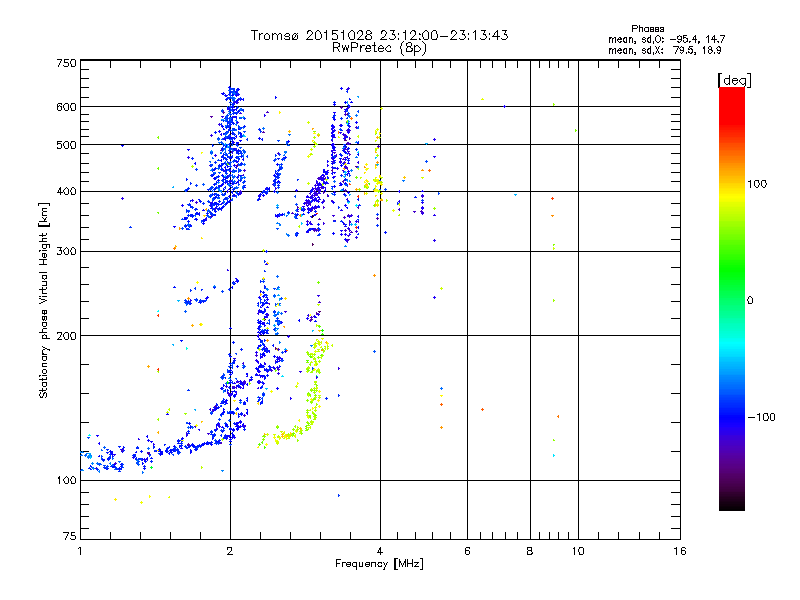Click the colorbar '-100' tick label
Image resolution: width=800 pixels, height=600 pixels.
coord(761,417)
